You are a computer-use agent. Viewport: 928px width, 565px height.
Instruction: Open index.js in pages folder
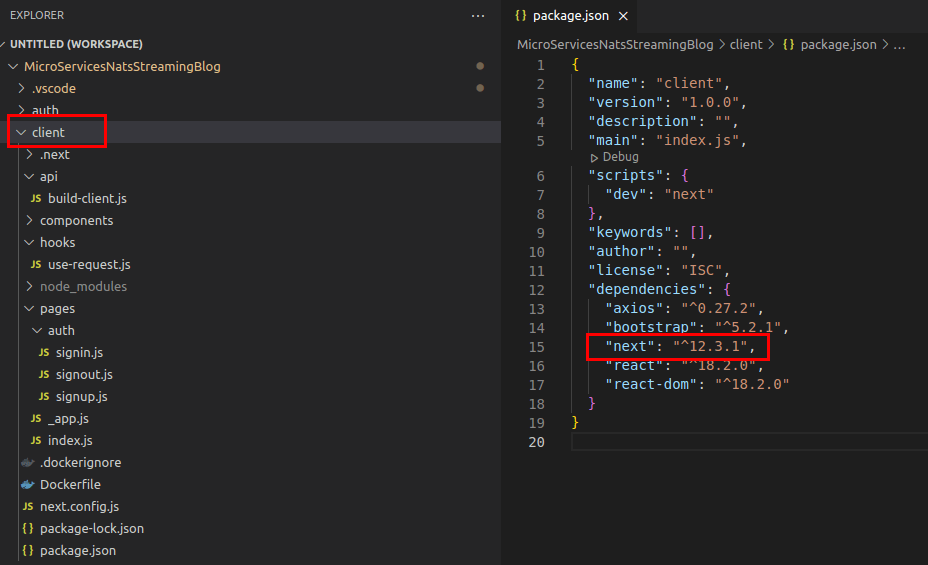[x=70, y=441]
